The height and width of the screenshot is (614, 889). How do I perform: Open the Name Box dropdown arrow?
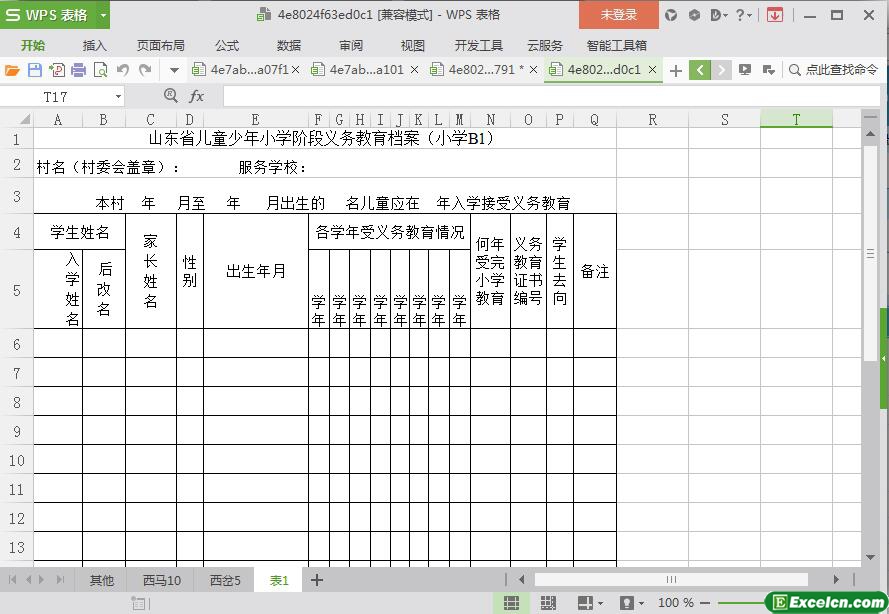(x=118, y=96)
